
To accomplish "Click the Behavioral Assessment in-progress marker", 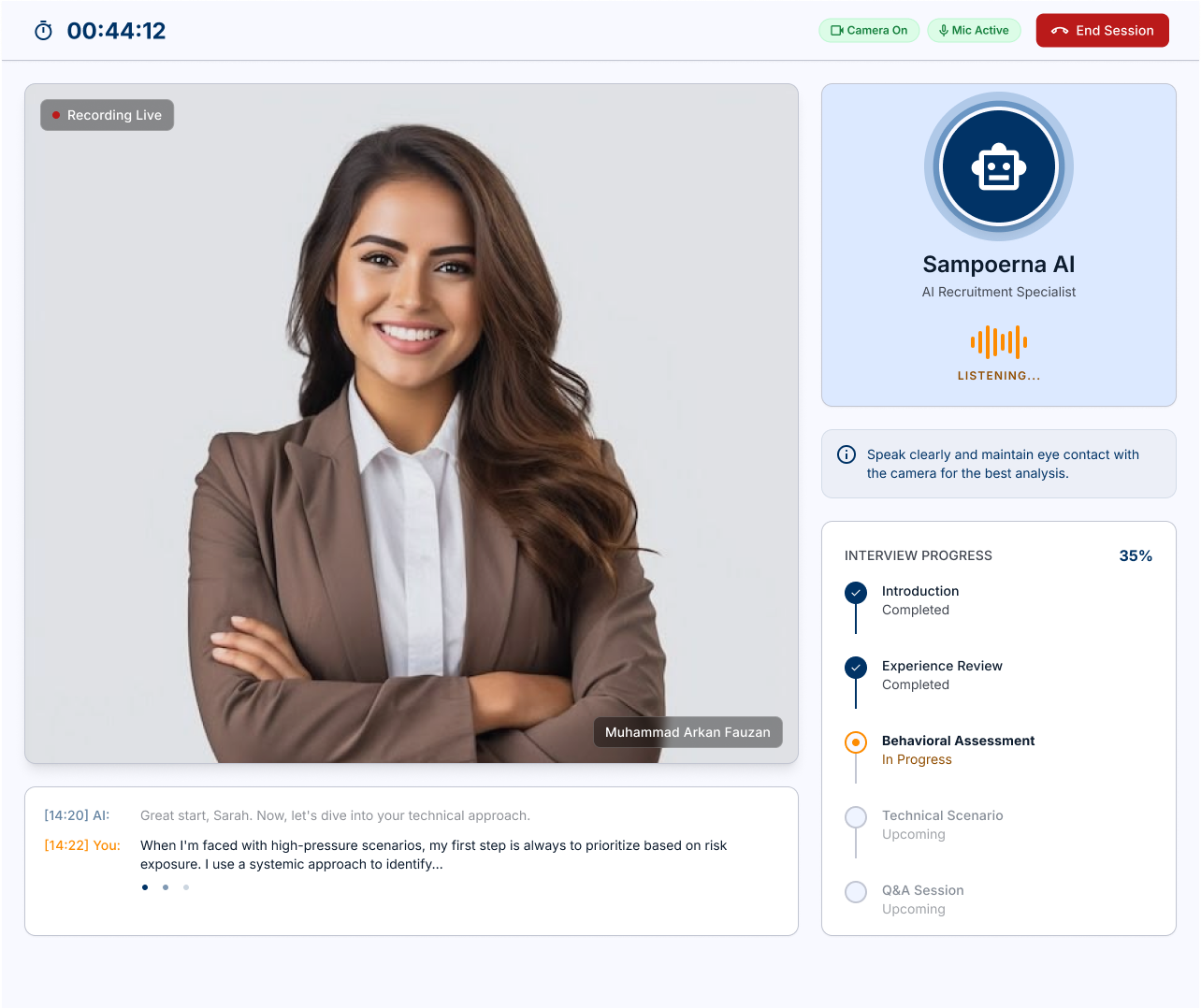I will [x=856, y=742].
